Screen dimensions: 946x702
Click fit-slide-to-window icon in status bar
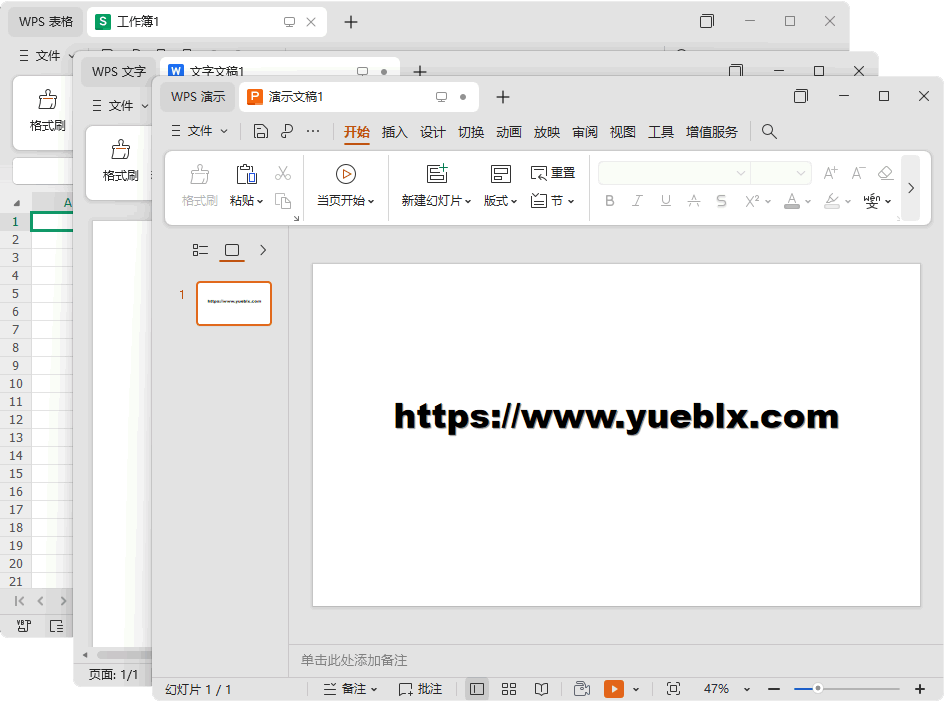(673, 689)
